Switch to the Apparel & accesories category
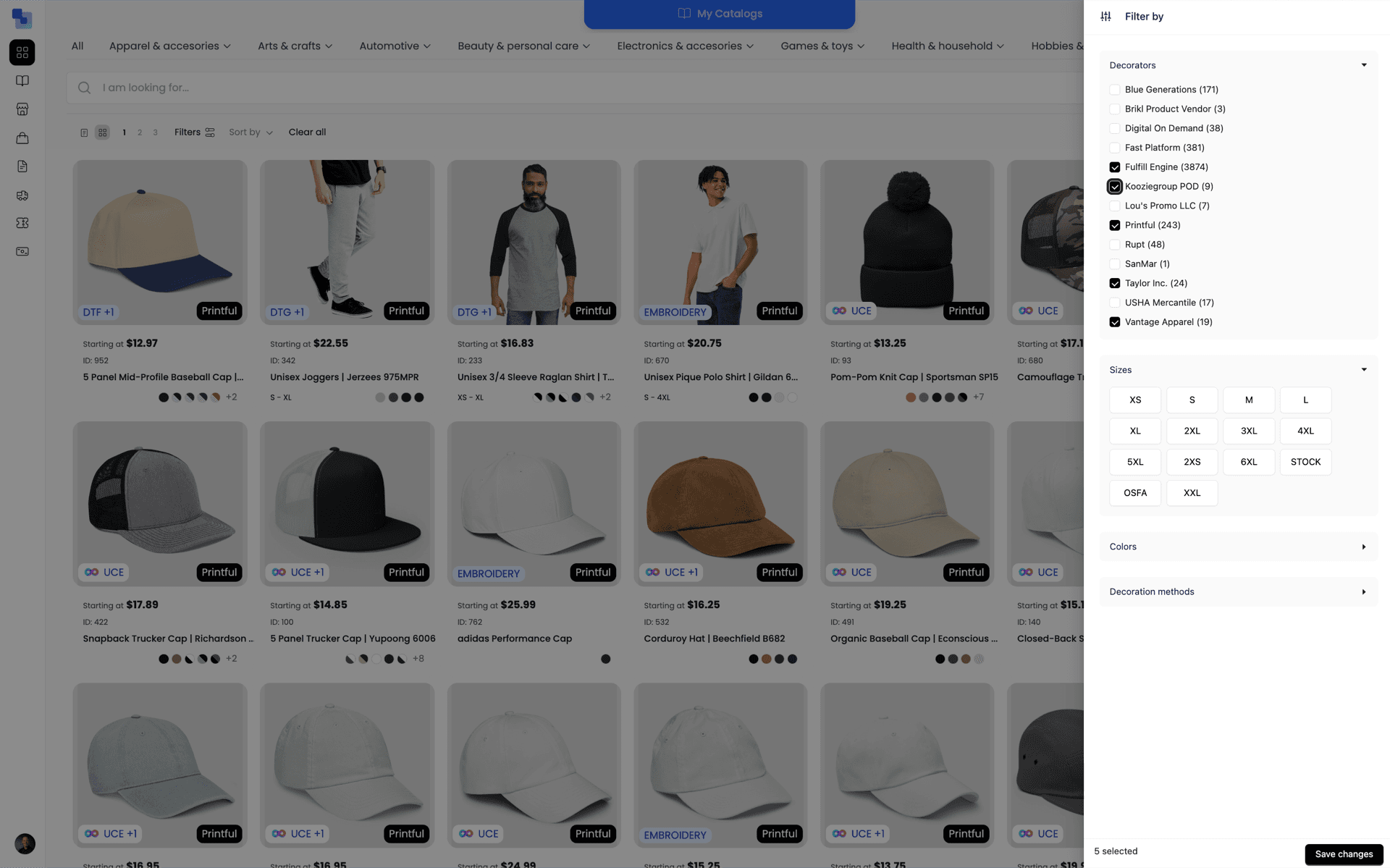 (169, 46)
